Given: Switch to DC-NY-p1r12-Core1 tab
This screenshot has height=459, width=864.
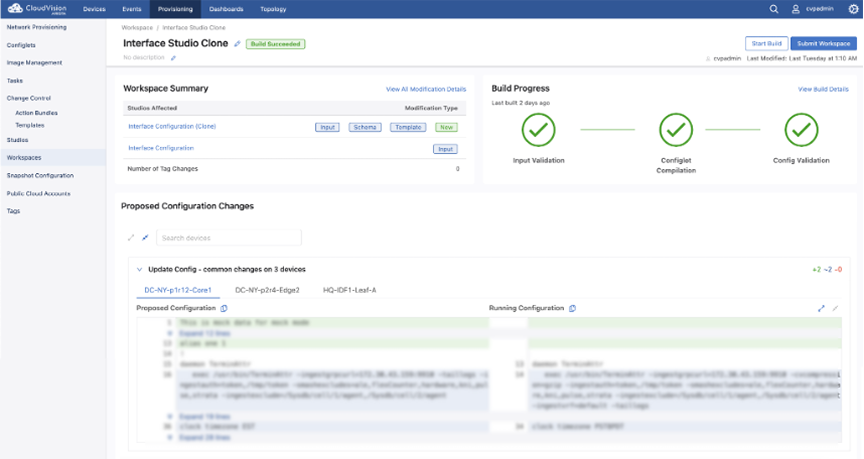Looking at the screenshot, I should pos(177,290).
